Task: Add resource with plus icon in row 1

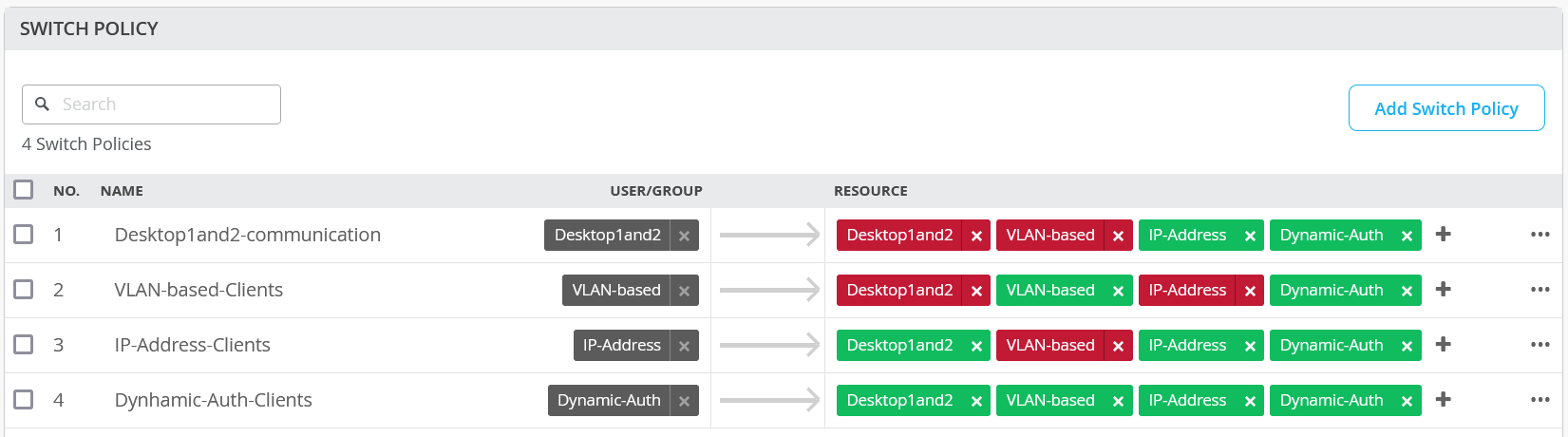Action: (1443, 234)
